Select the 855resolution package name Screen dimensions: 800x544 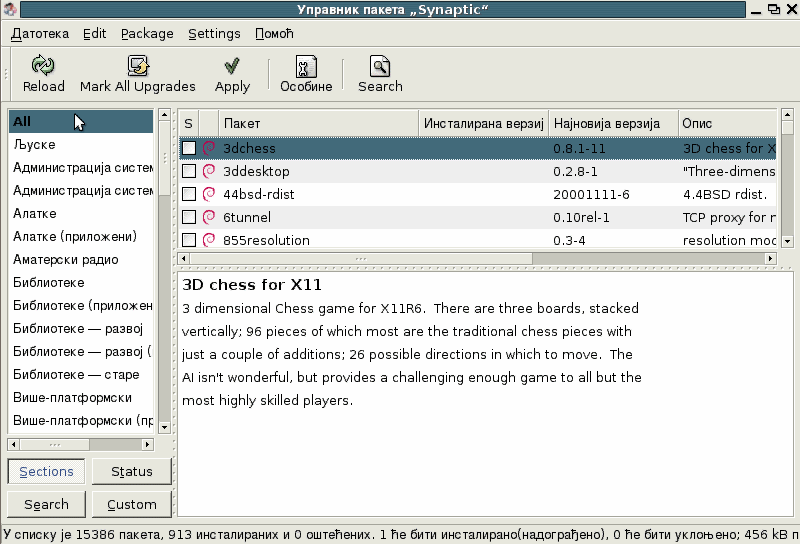[x=266, y=240]
